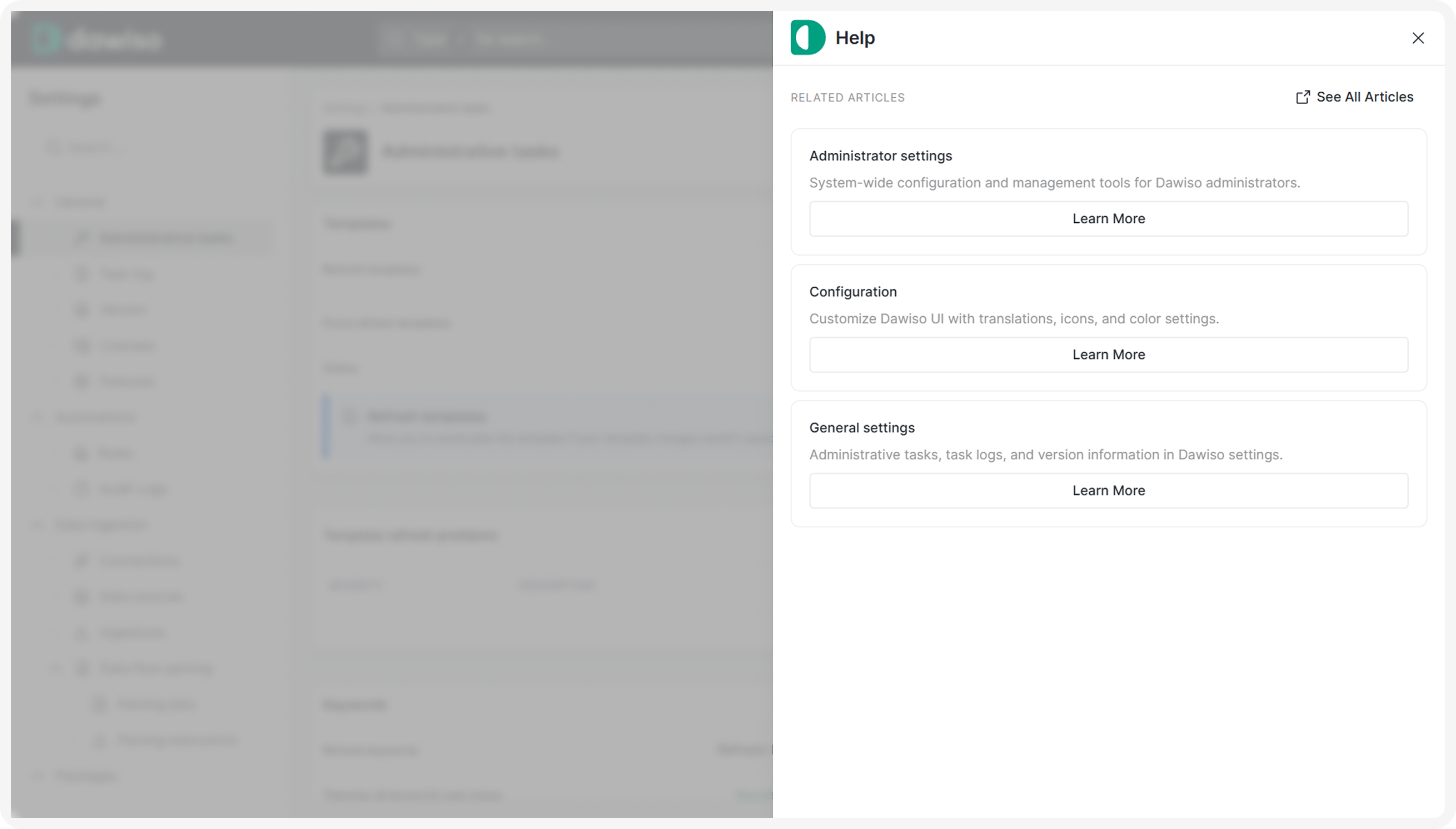Click Learn More under Administrator settings
The image size is (1456, 829).
pos(1108,218)
